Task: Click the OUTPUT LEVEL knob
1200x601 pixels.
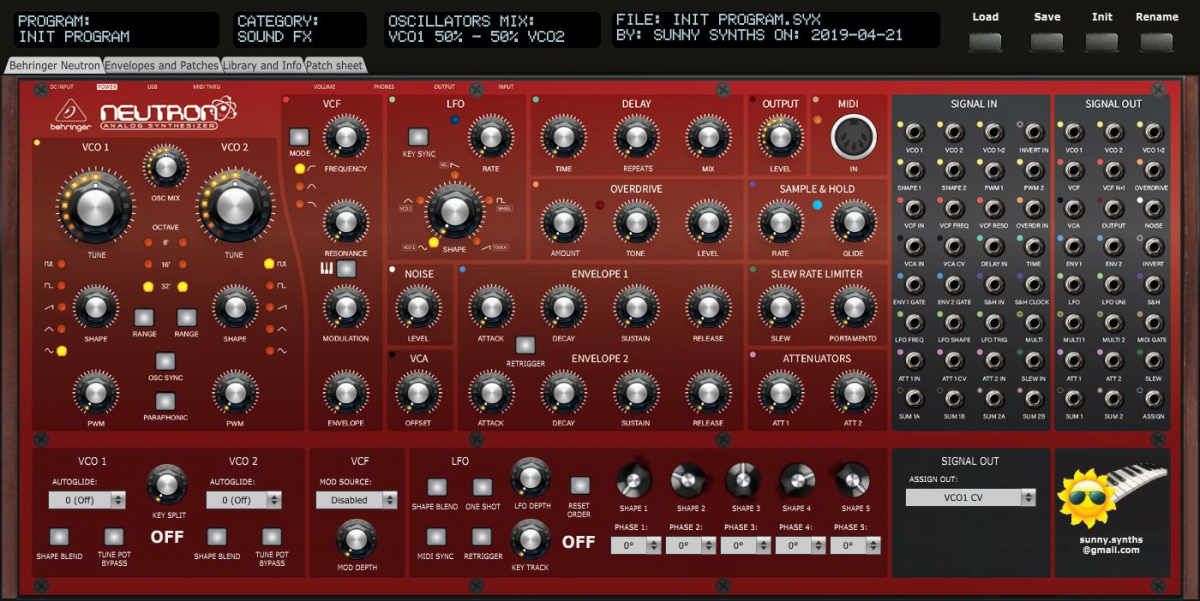Action: point(780,135)
